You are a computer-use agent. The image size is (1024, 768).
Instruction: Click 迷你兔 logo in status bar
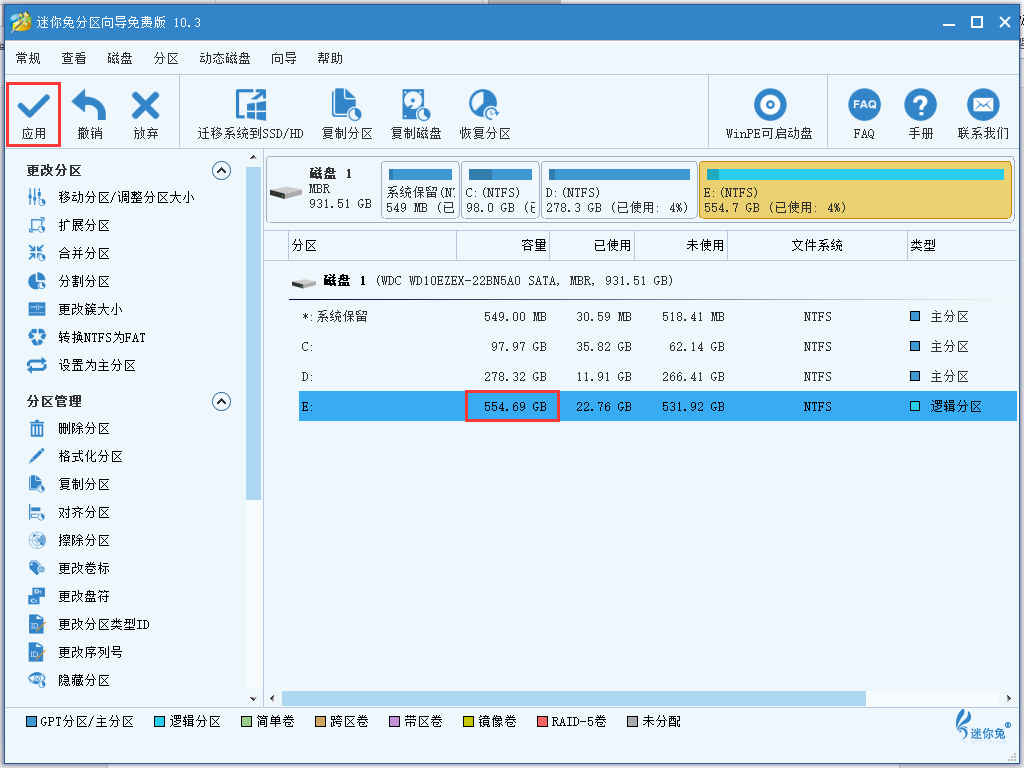click(983, 725)
